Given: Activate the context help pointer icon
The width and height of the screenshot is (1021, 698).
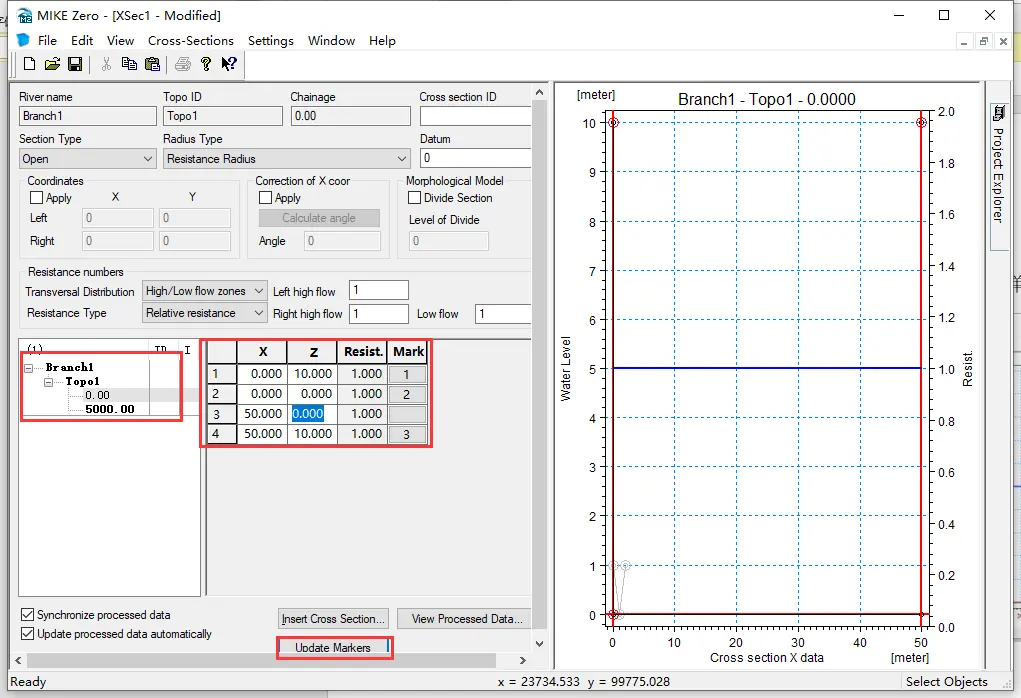Looking at the screenshot, I should [229, 64].
